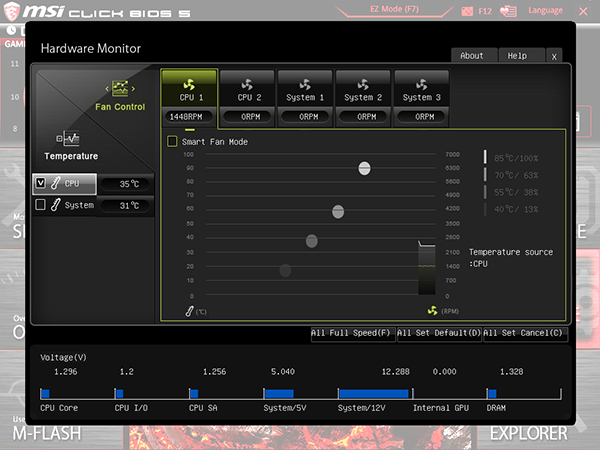
Task: Open the Language menu in BIOS header
Action: click(x=545, y=11)
